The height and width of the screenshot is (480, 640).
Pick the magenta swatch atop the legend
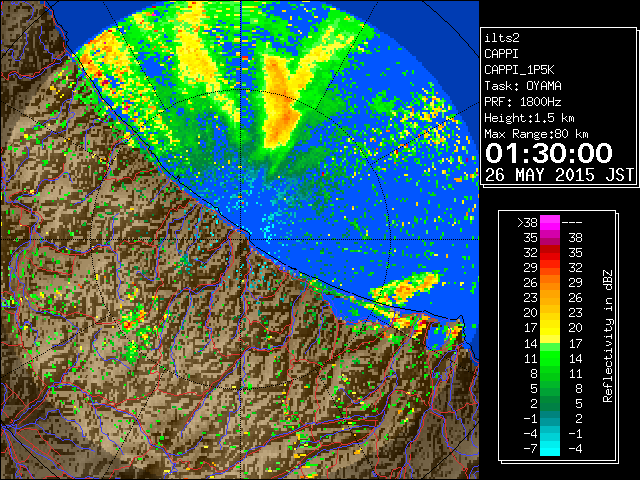pyautogui.click(x=550, y=223)
